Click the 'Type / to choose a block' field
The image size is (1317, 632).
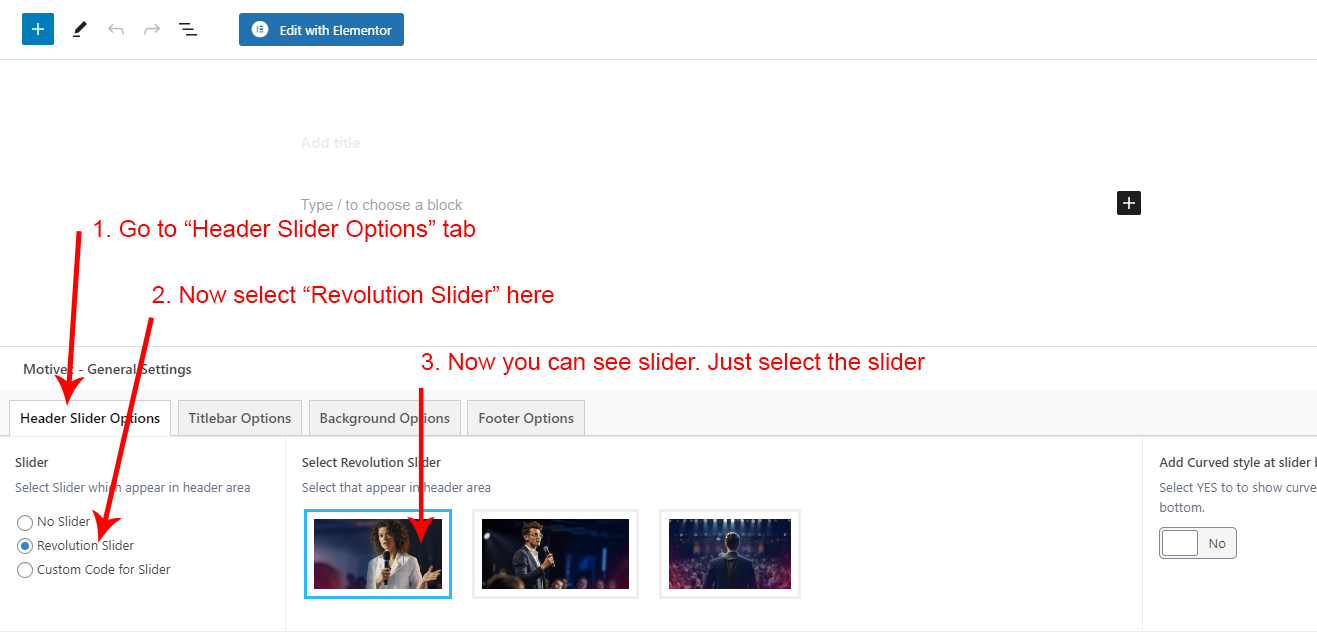pyautogui.click(x=382, y=205)
